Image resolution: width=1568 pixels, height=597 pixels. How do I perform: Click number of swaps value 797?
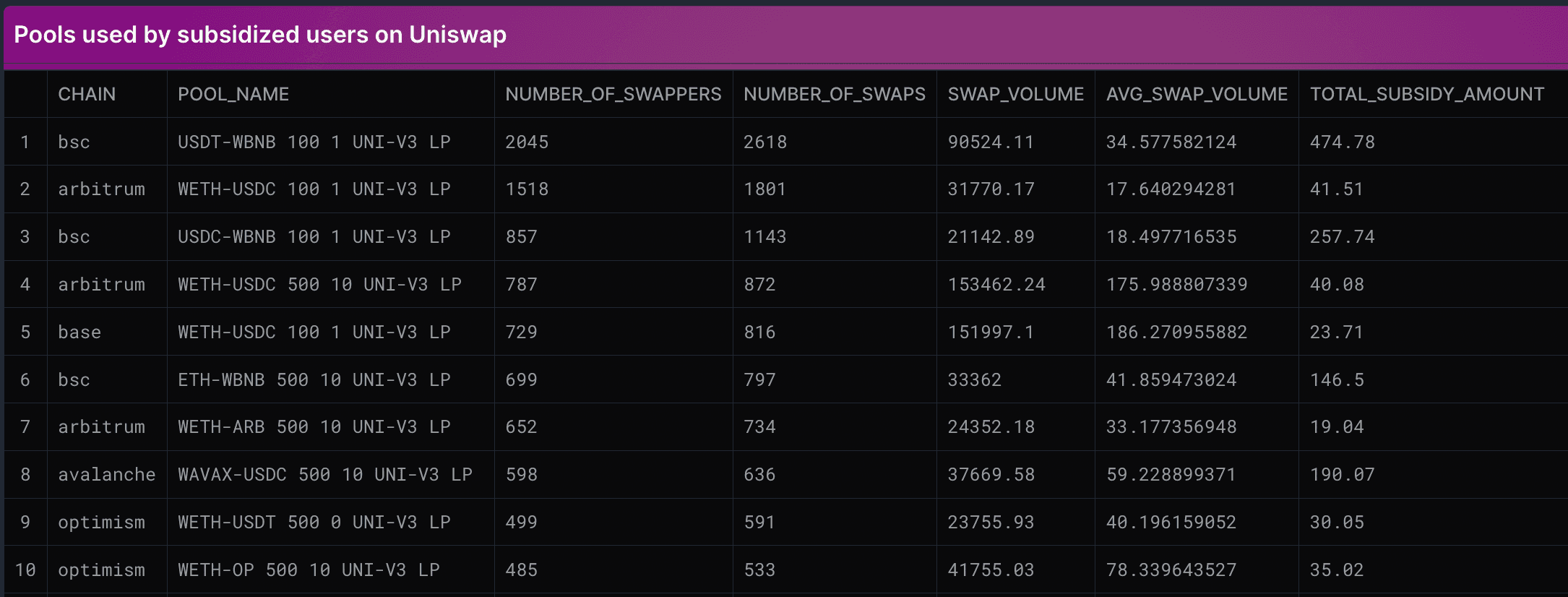point(759,379)
